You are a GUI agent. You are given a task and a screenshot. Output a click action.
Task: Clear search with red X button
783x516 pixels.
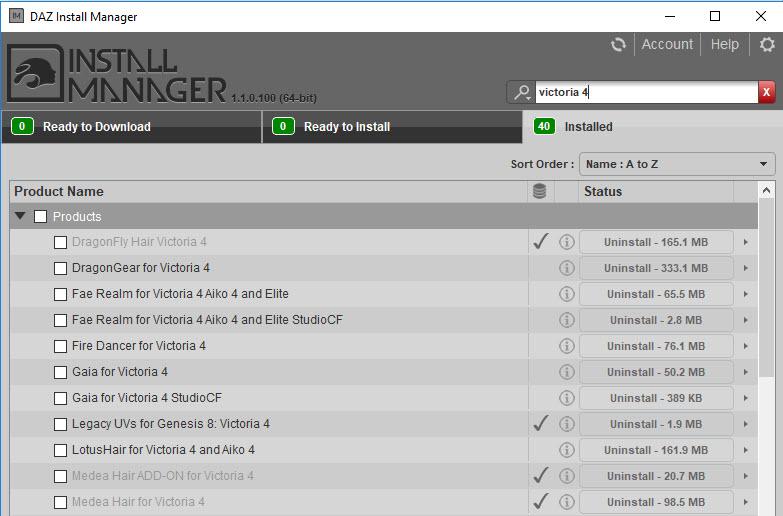[x=767, y=92]
